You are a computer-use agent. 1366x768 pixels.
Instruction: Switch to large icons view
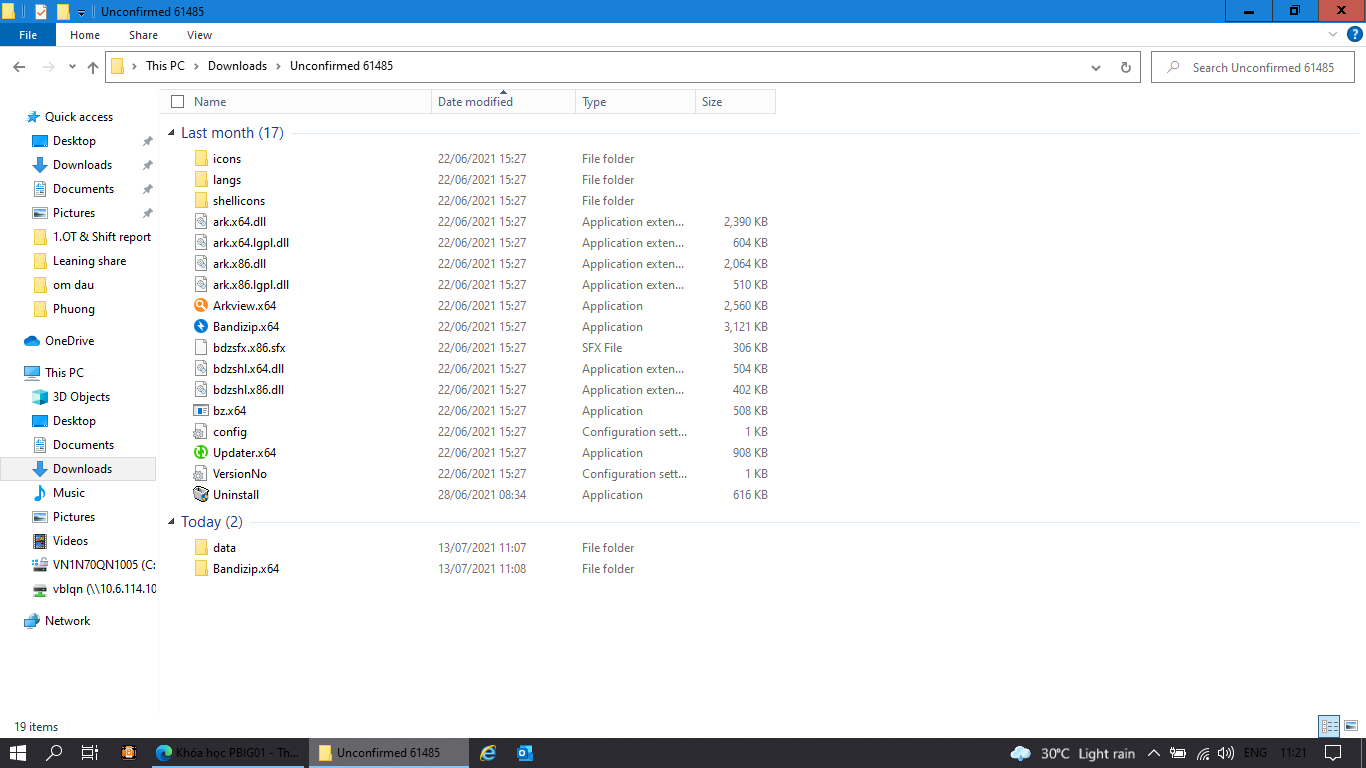point(1351,727)
